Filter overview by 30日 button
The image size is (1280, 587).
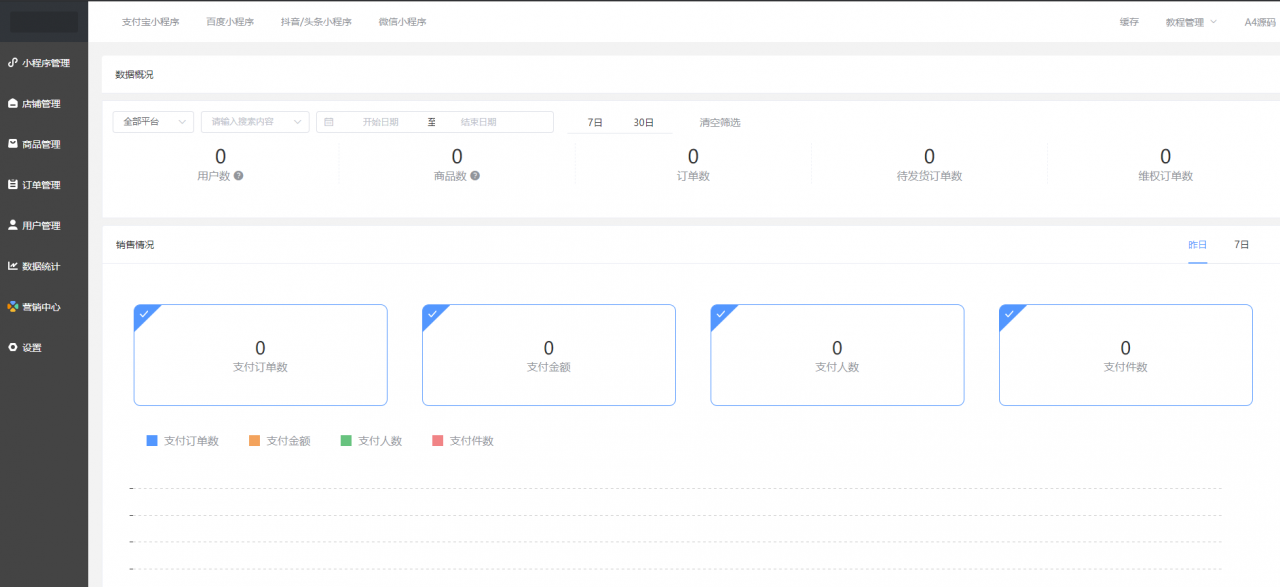click(x=643, y=122)
